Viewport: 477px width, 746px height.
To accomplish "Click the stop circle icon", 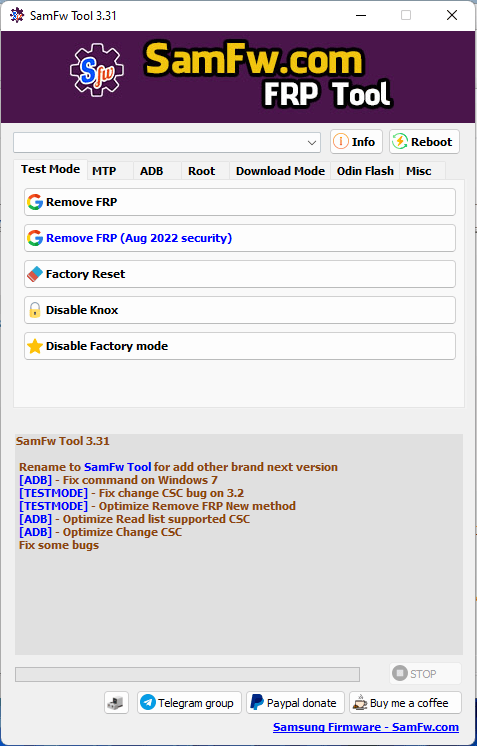I will coord(400,673).
